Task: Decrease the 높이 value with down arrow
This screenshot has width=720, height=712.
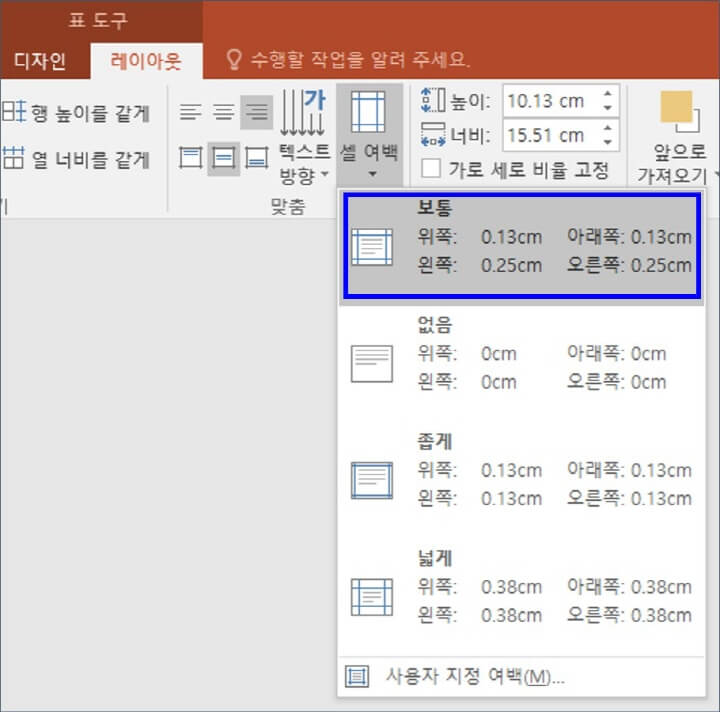Action: pyautogui.click(x=608, y=108)
